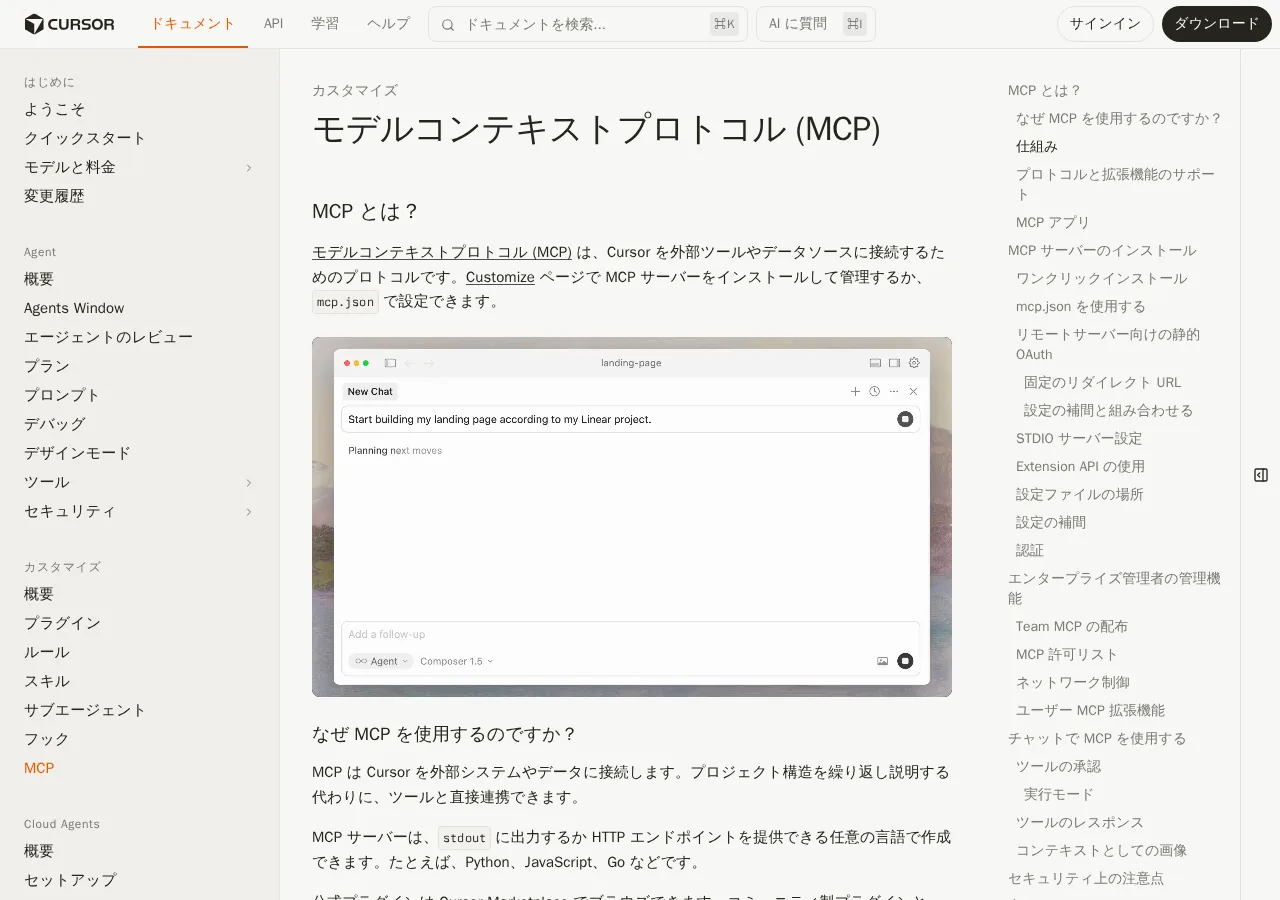Viewport: 1280px width, 900px height.
Task: Open デザインモード in the sidebar
Action: 77,454
